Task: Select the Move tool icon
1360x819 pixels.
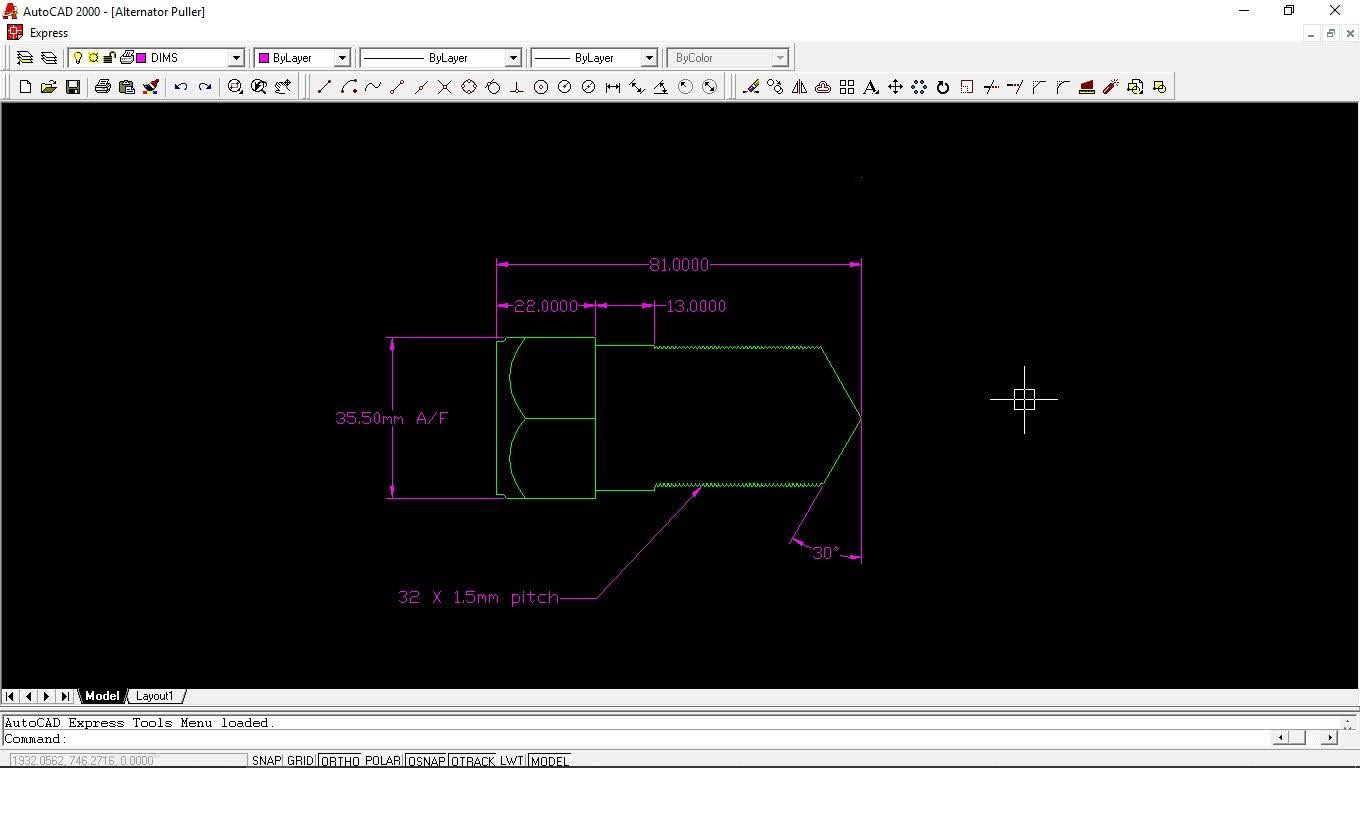Action: click(895, 88)
